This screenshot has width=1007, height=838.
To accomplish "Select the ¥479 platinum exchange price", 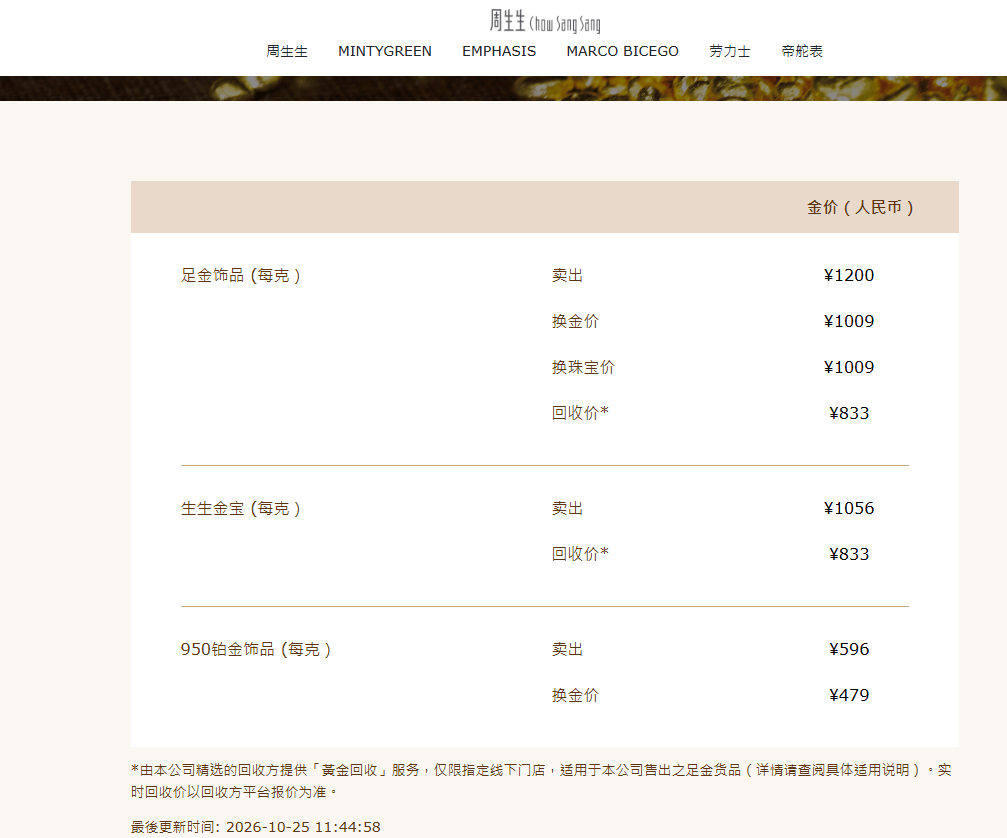I will [x=849, y=695].
